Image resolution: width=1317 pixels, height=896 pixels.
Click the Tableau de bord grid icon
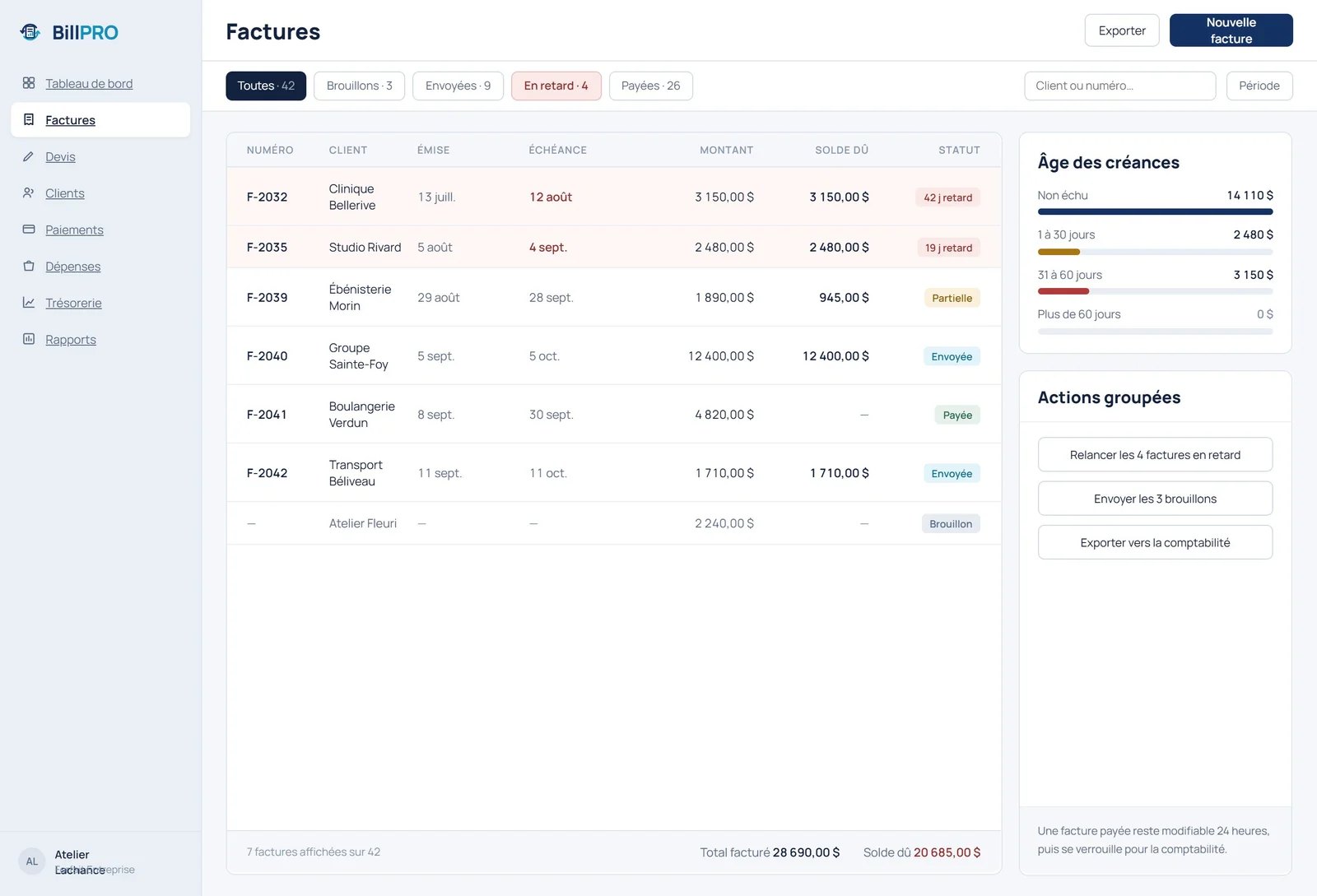click(x=29, y=83)
